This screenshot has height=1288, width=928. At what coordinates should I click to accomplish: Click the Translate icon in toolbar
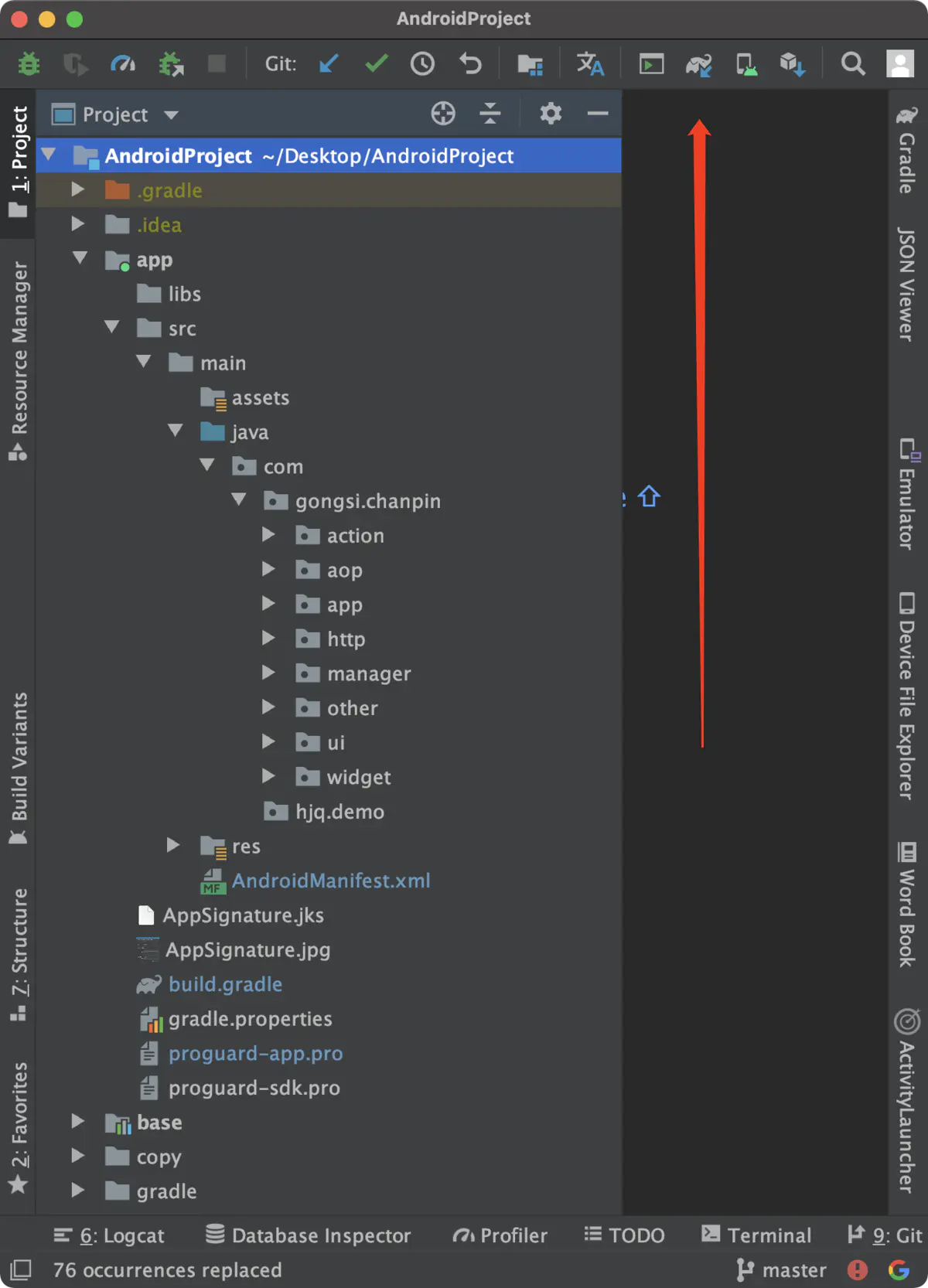[590, 63]
